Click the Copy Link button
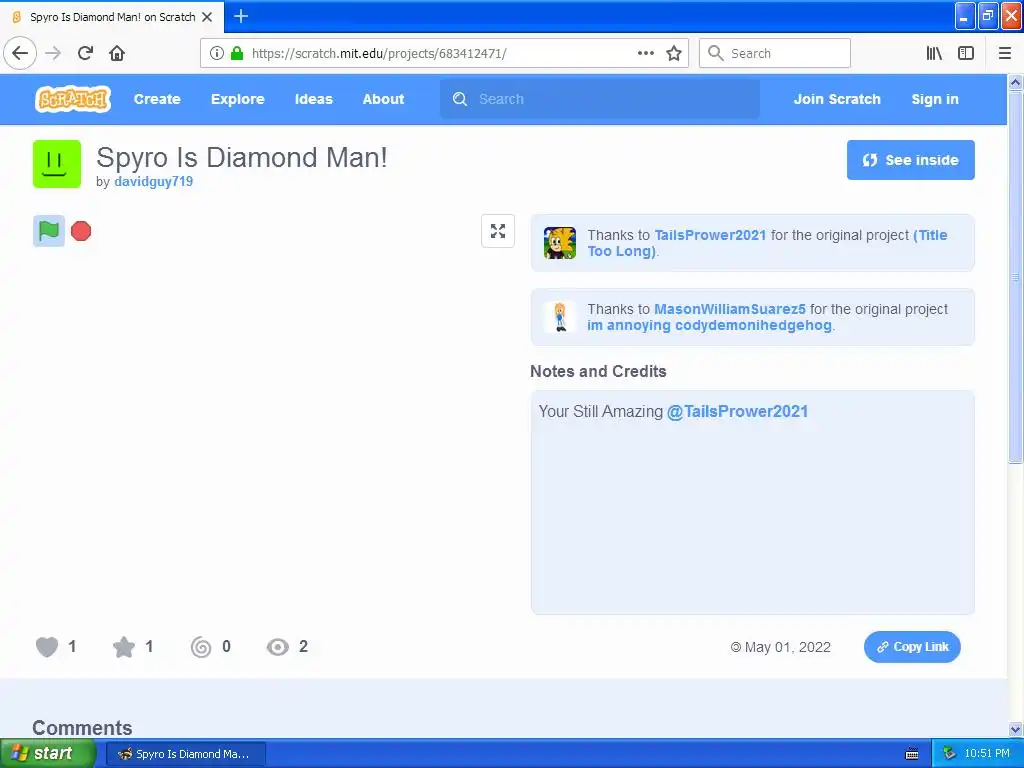Screen dimensions: 1024x768 [x=912, y=647]
